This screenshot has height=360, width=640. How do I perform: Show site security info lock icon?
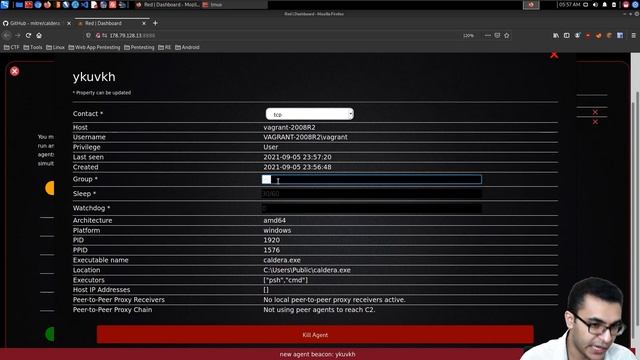(x=98, y=36)
